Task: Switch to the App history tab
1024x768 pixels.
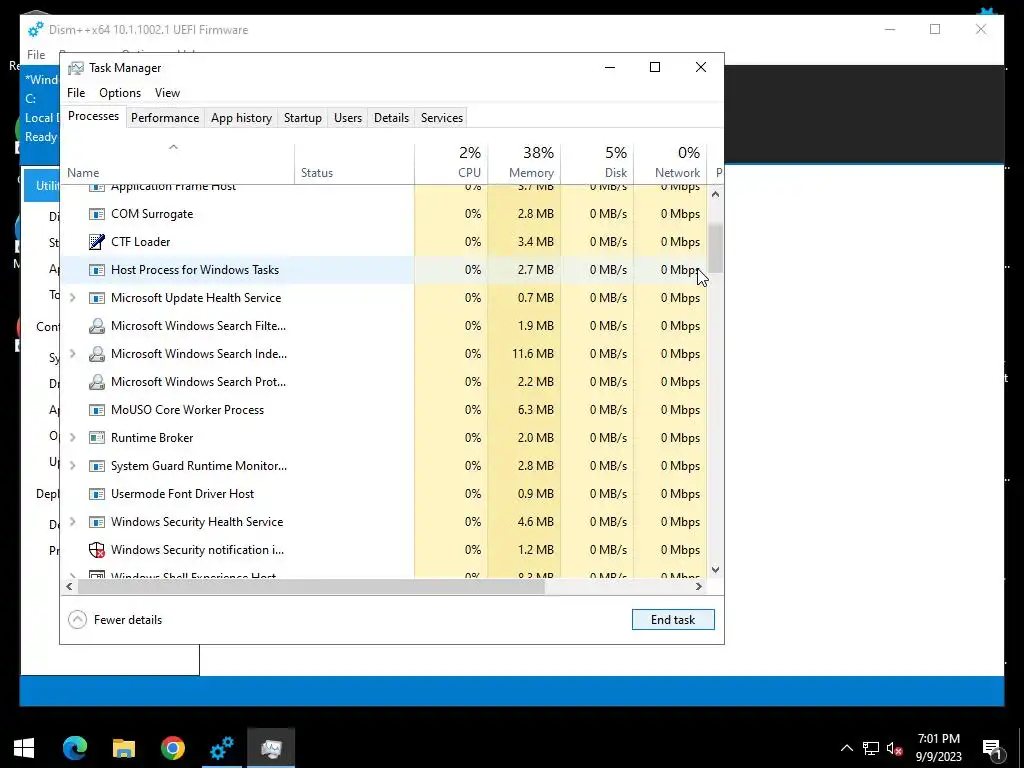Action: click(242, 118)
